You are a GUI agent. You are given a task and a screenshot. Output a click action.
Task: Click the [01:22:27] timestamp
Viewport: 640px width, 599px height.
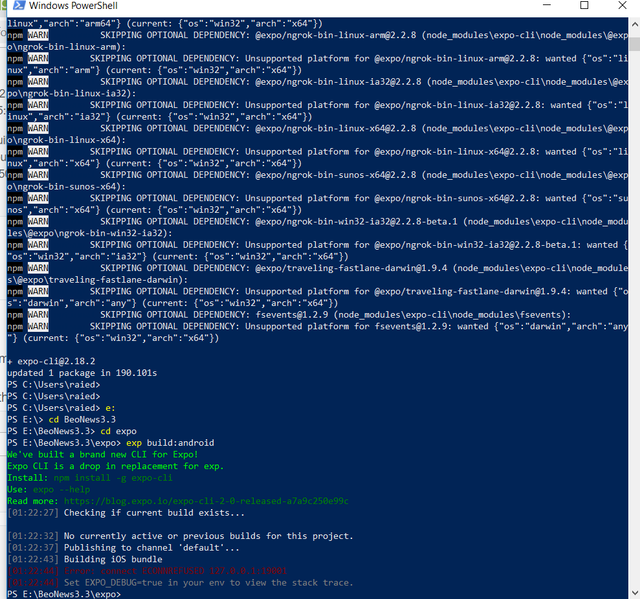[x=33, y=513]
